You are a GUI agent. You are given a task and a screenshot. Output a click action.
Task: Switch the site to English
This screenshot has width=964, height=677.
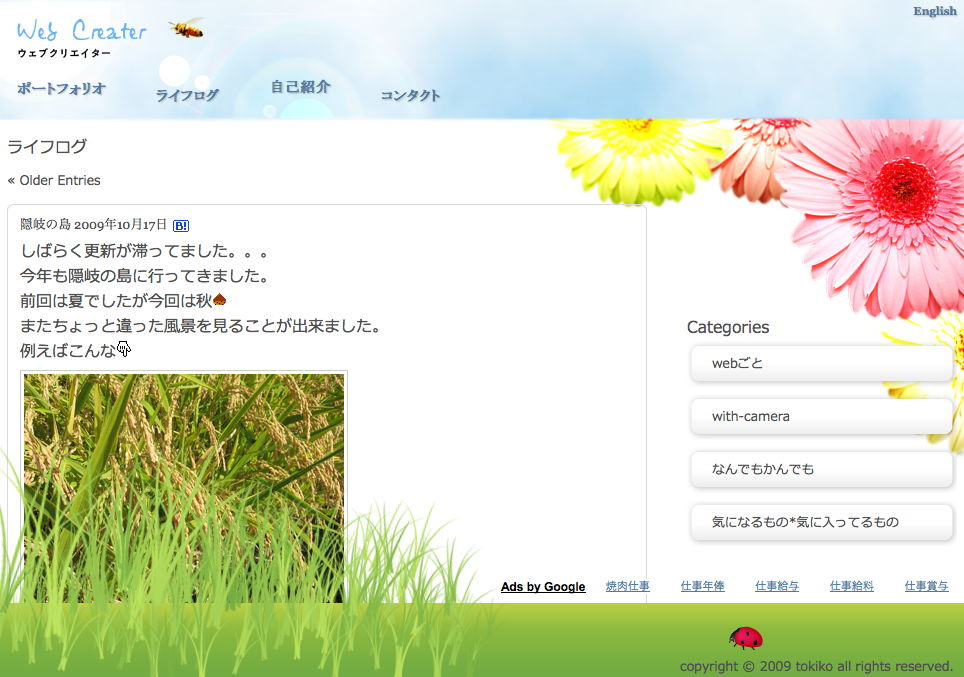point(934,11)
